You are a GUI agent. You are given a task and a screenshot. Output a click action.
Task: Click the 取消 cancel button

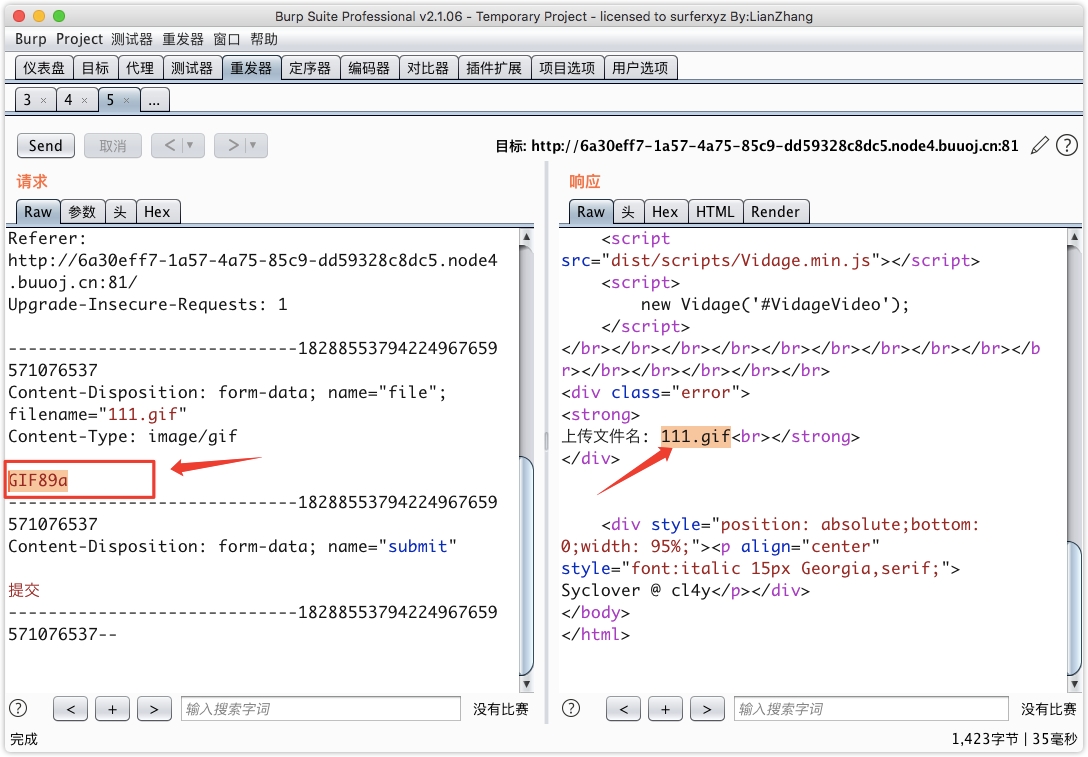pos(112,146)
